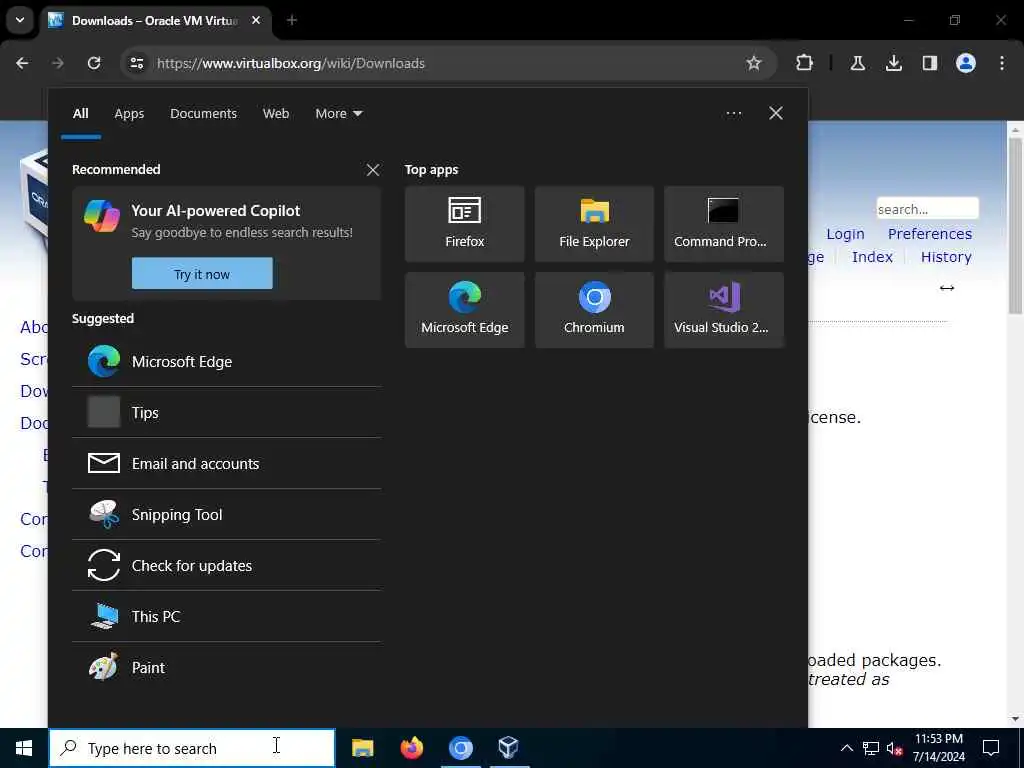The image size is (1024, 768).
Task: Open the tab search dropdown
Action: coord(20,20)
